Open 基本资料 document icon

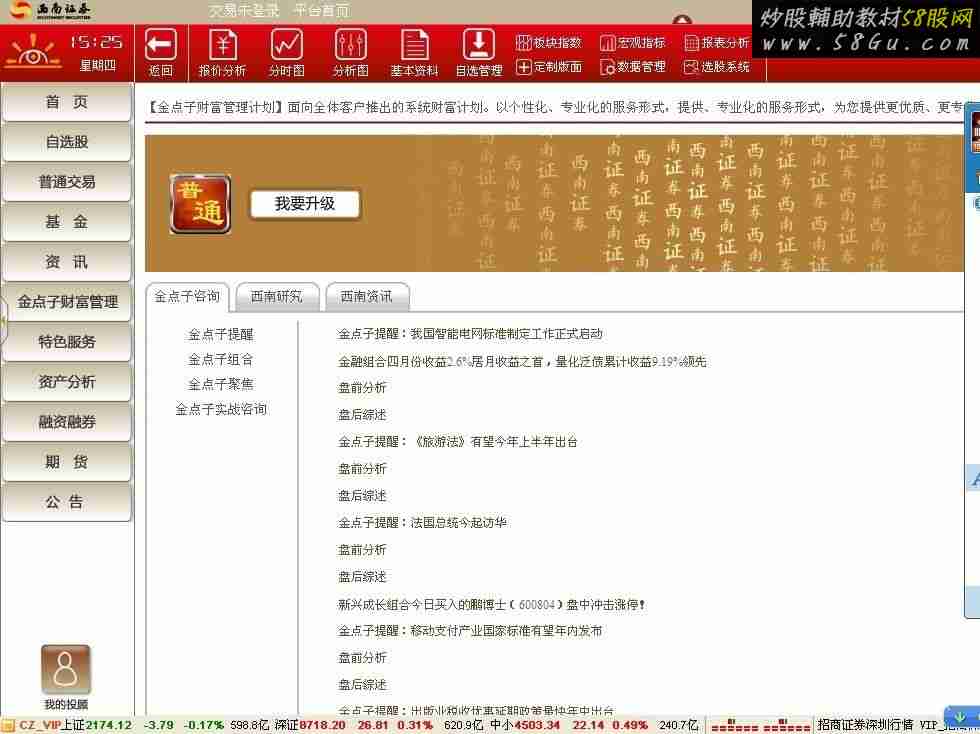(x=414, y=46)
